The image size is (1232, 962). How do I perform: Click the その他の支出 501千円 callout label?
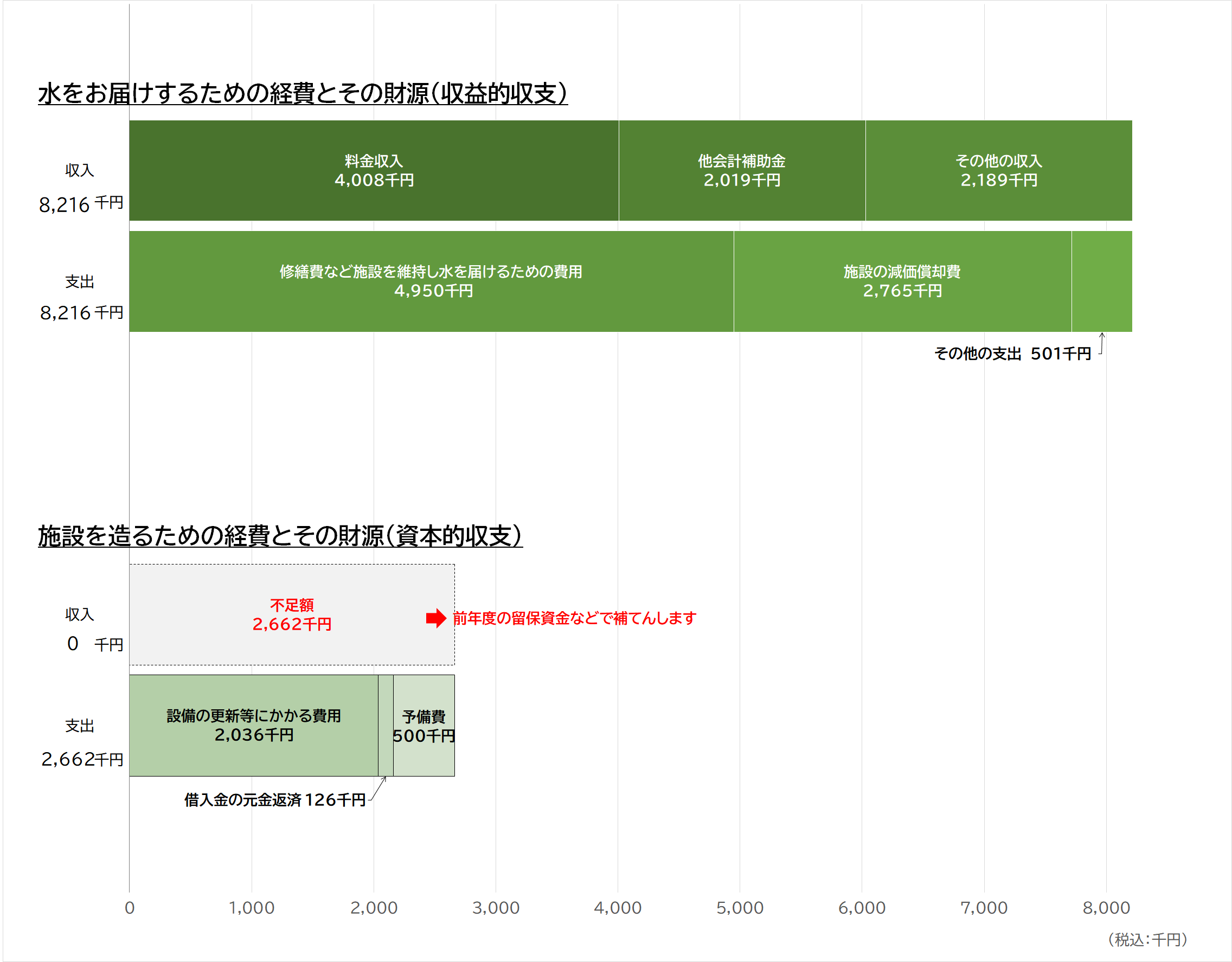[x=1012, y=354]
